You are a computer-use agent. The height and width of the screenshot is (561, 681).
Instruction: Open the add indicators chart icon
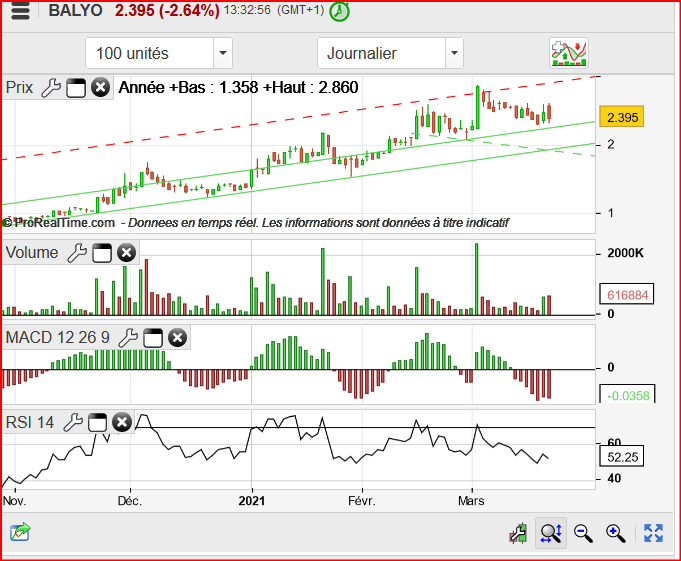pos(569,53)
